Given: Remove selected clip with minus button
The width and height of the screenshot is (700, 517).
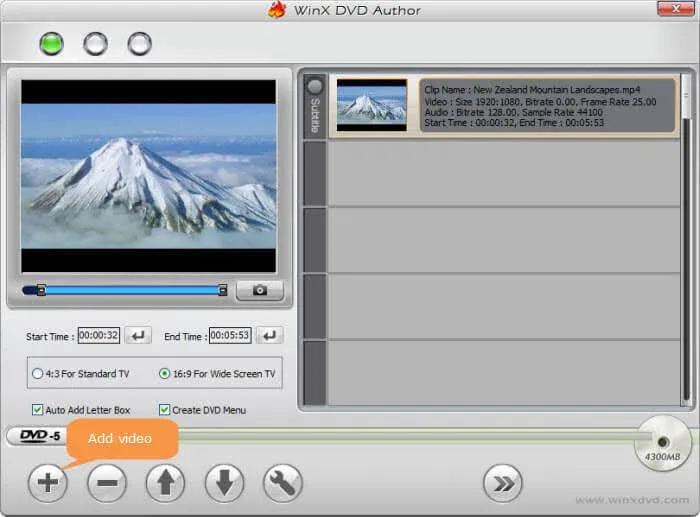Looking at the screenshot, I should pyautogui.click(x=106, y=484).
